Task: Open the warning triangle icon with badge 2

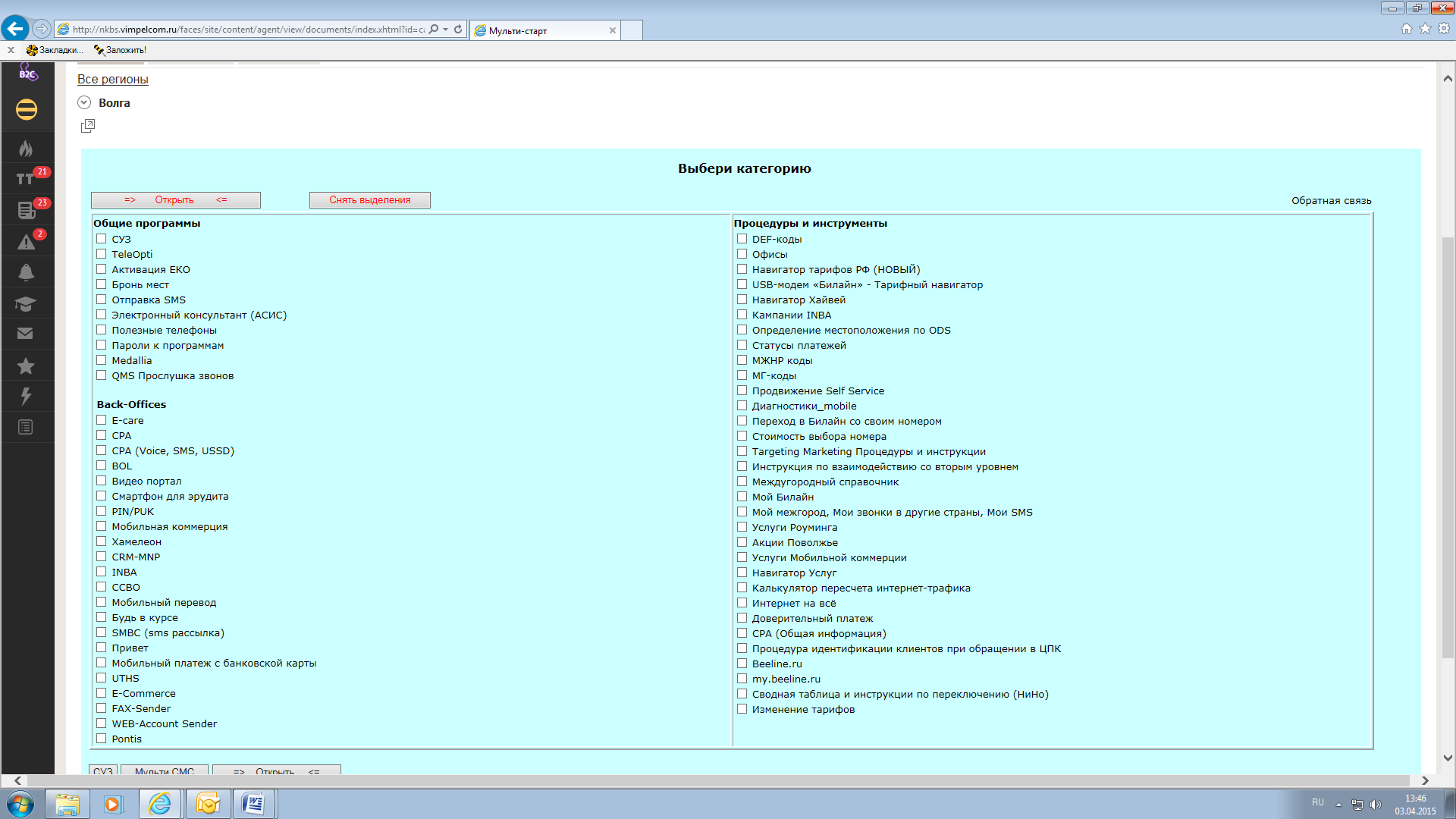Action: (26, 242)
